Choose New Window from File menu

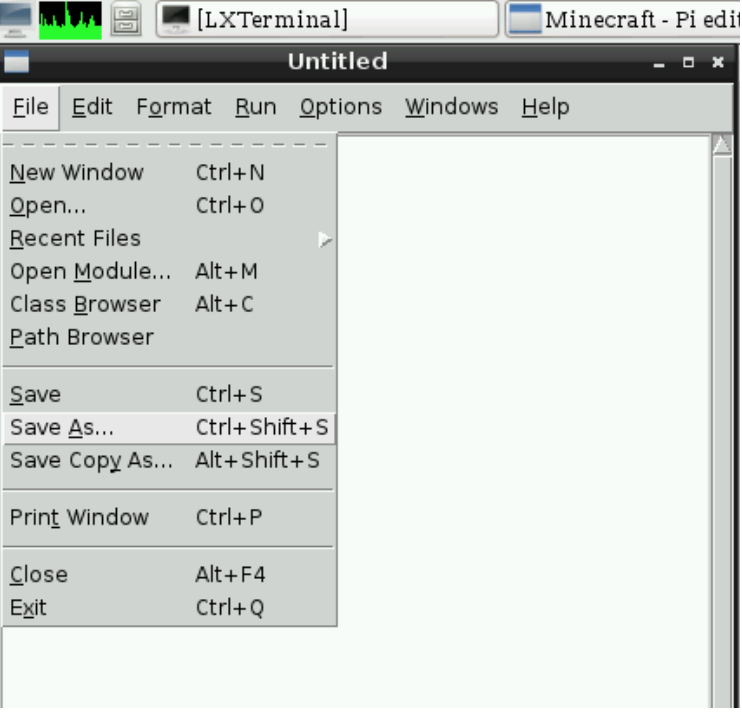(169, 173)
